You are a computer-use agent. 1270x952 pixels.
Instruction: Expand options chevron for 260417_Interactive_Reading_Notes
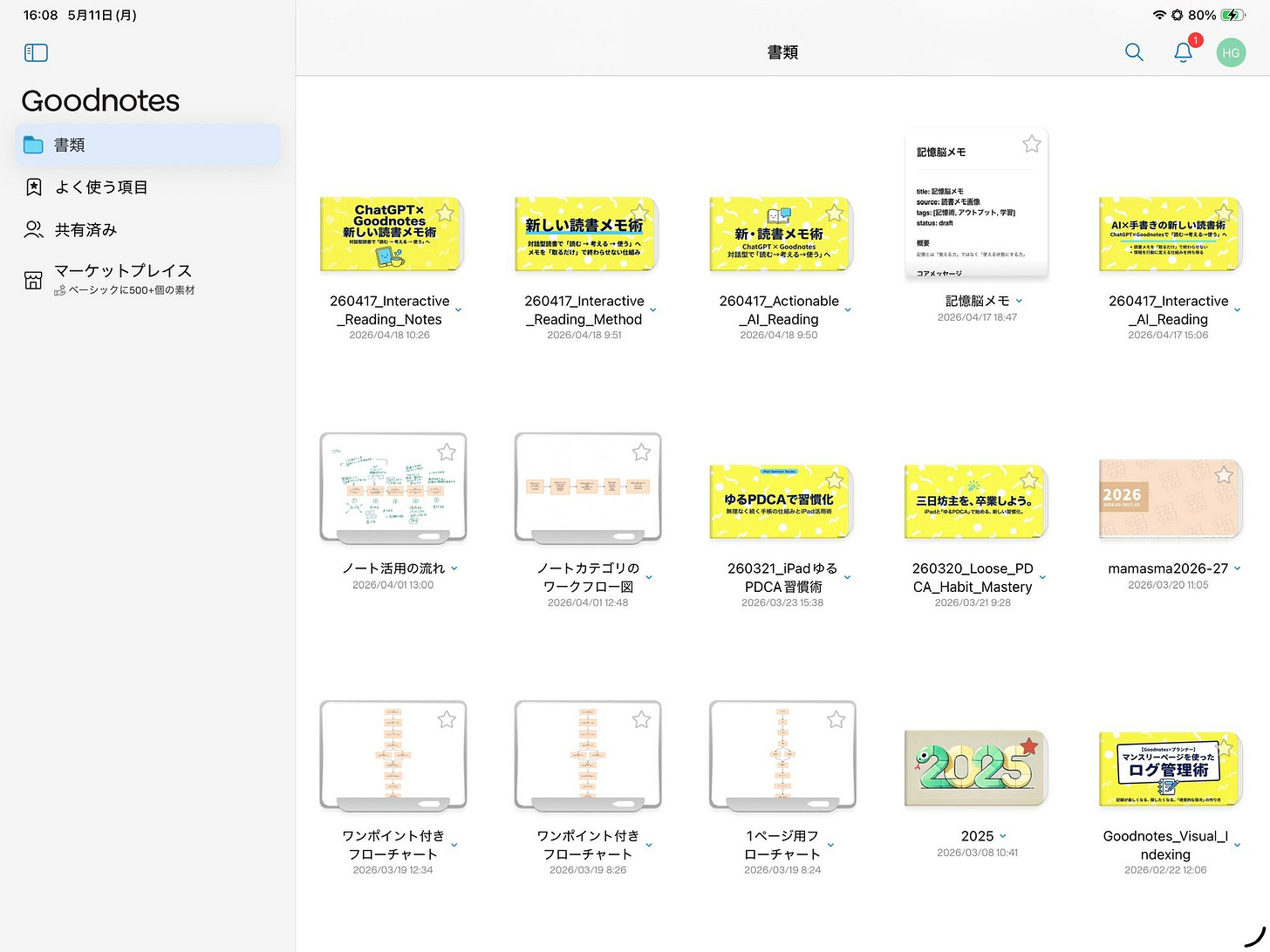[x=458, y=310]
